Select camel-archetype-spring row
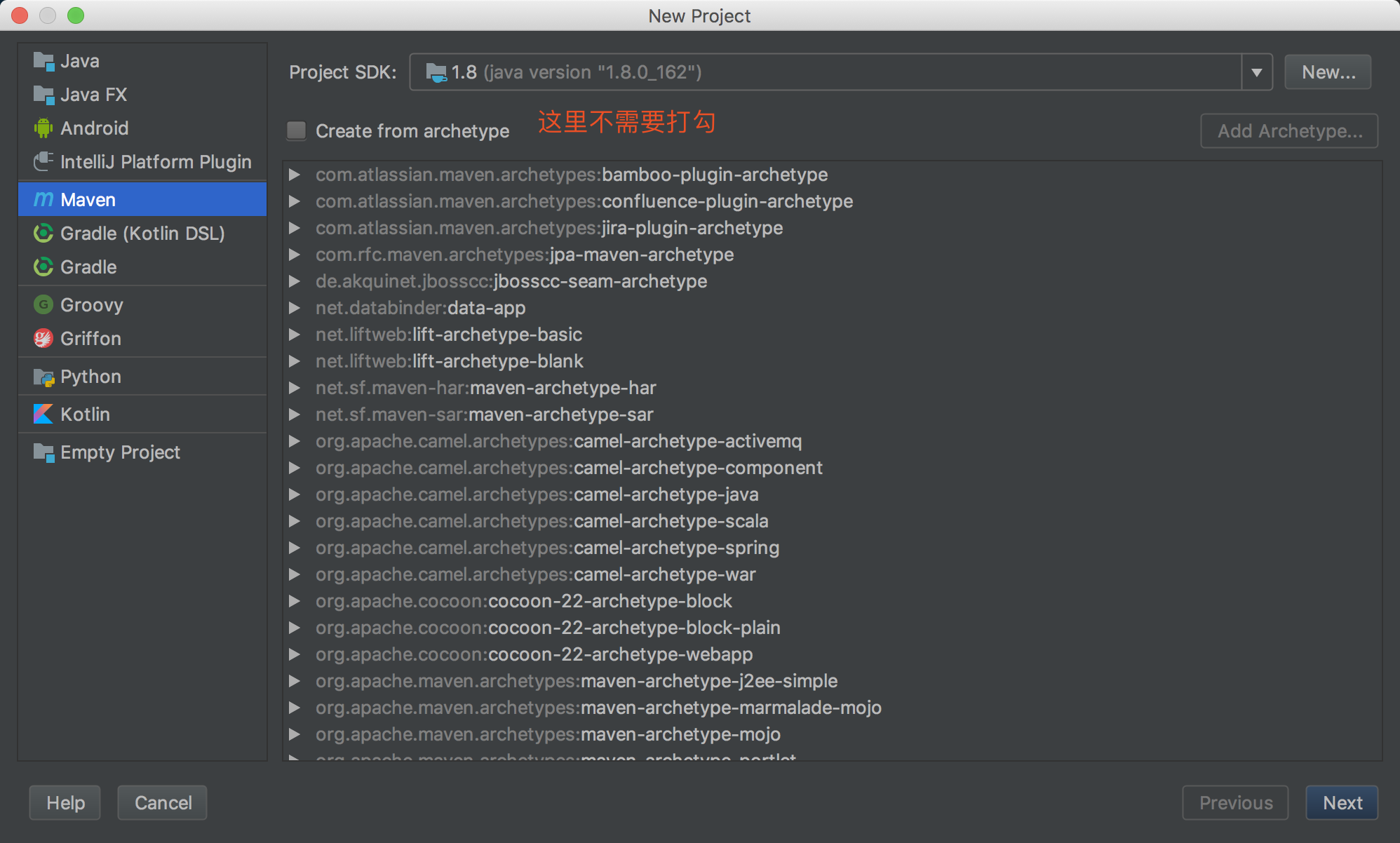Screen dimensions: 1400x843 pos(833,548)
